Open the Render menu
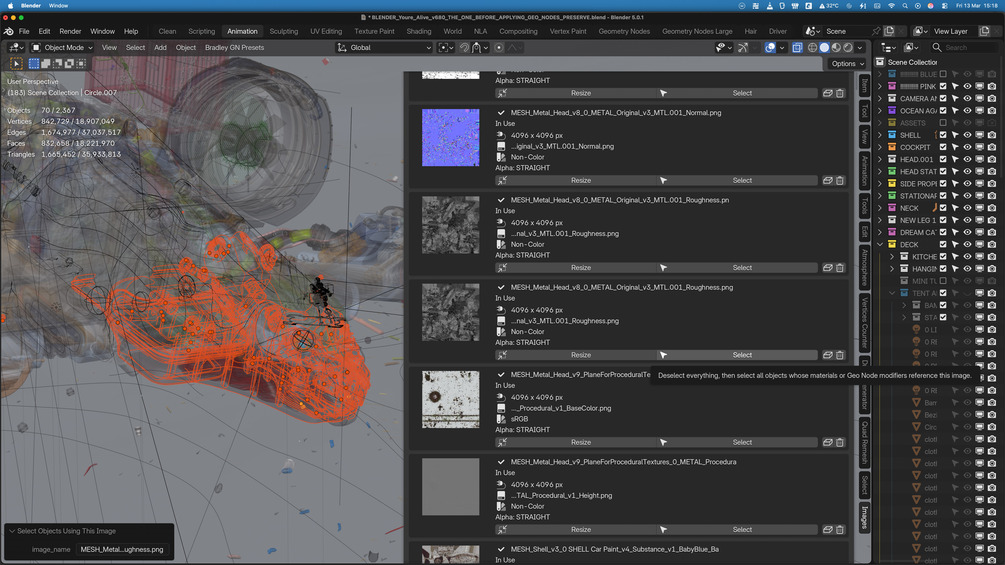Image resolution: width=1005 pixels, height=565 pixels. [x=71, y=31]
